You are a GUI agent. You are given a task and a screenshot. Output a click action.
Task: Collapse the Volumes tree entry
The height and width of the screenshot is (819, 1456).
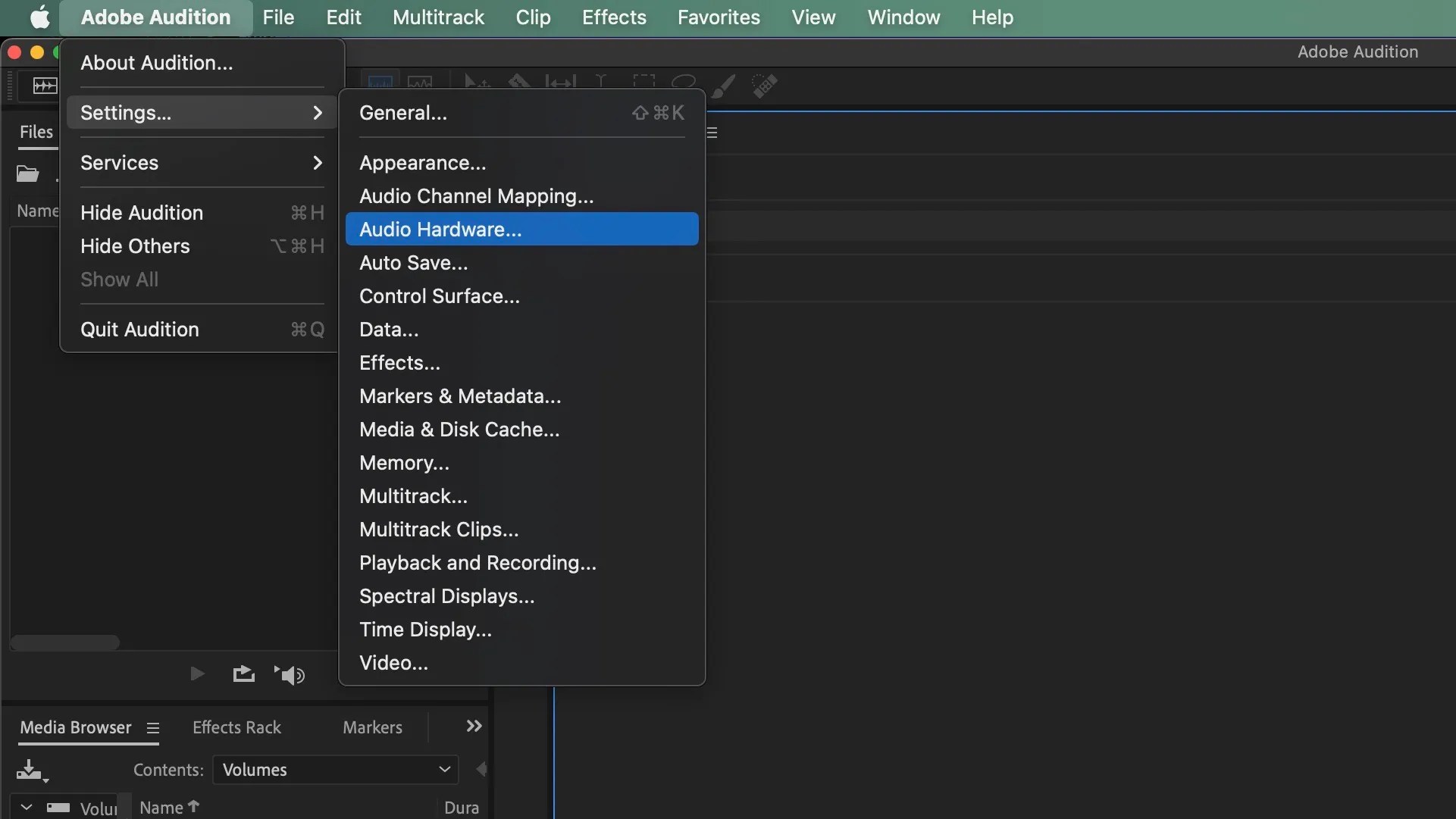point(25,807)
